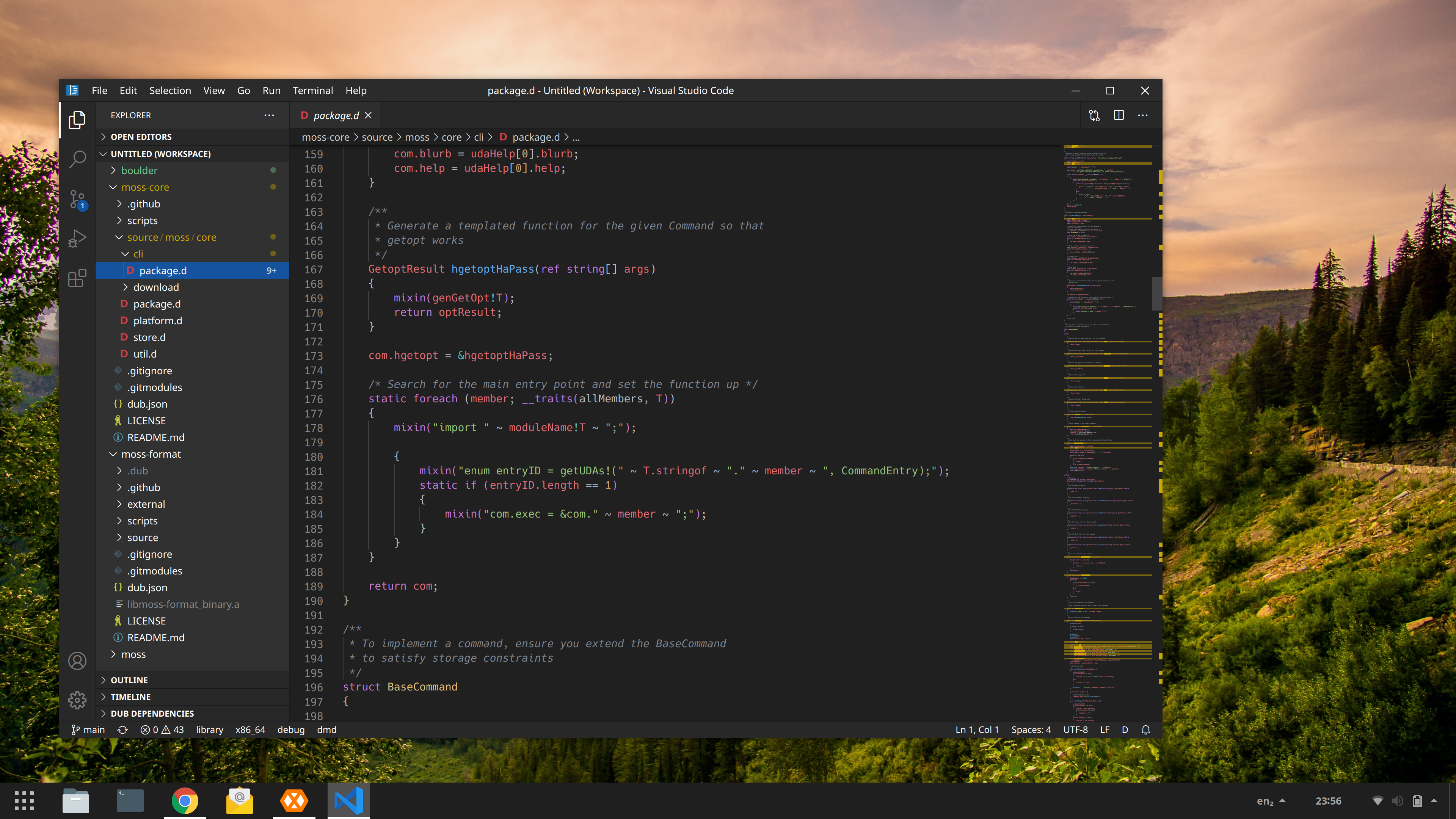Click the 'core' breadcrumb segment

pyautogui.click(x=451, y=137)
